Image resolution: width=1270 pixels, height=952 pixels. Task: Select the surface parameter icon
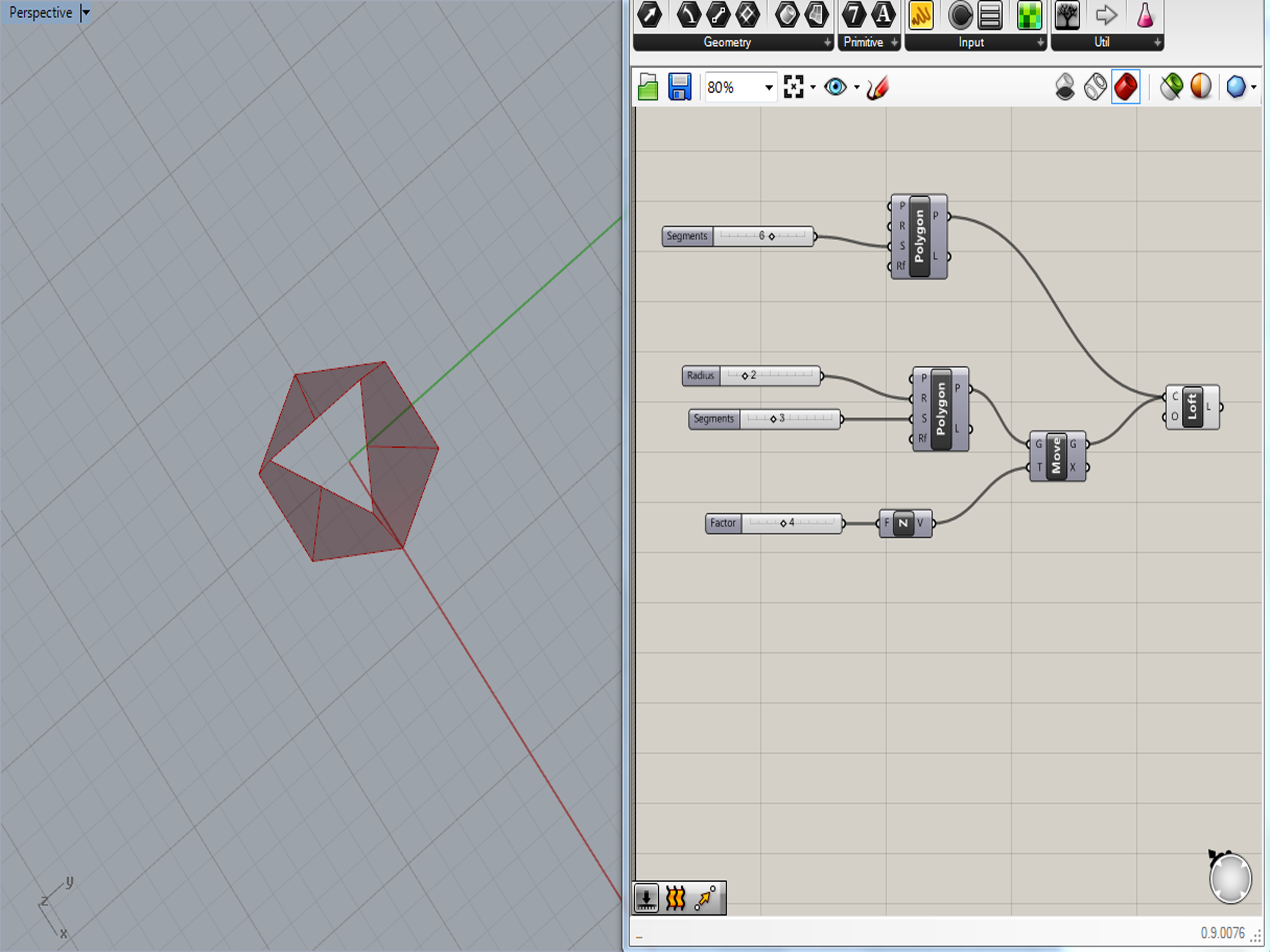(x=787, y=15)
